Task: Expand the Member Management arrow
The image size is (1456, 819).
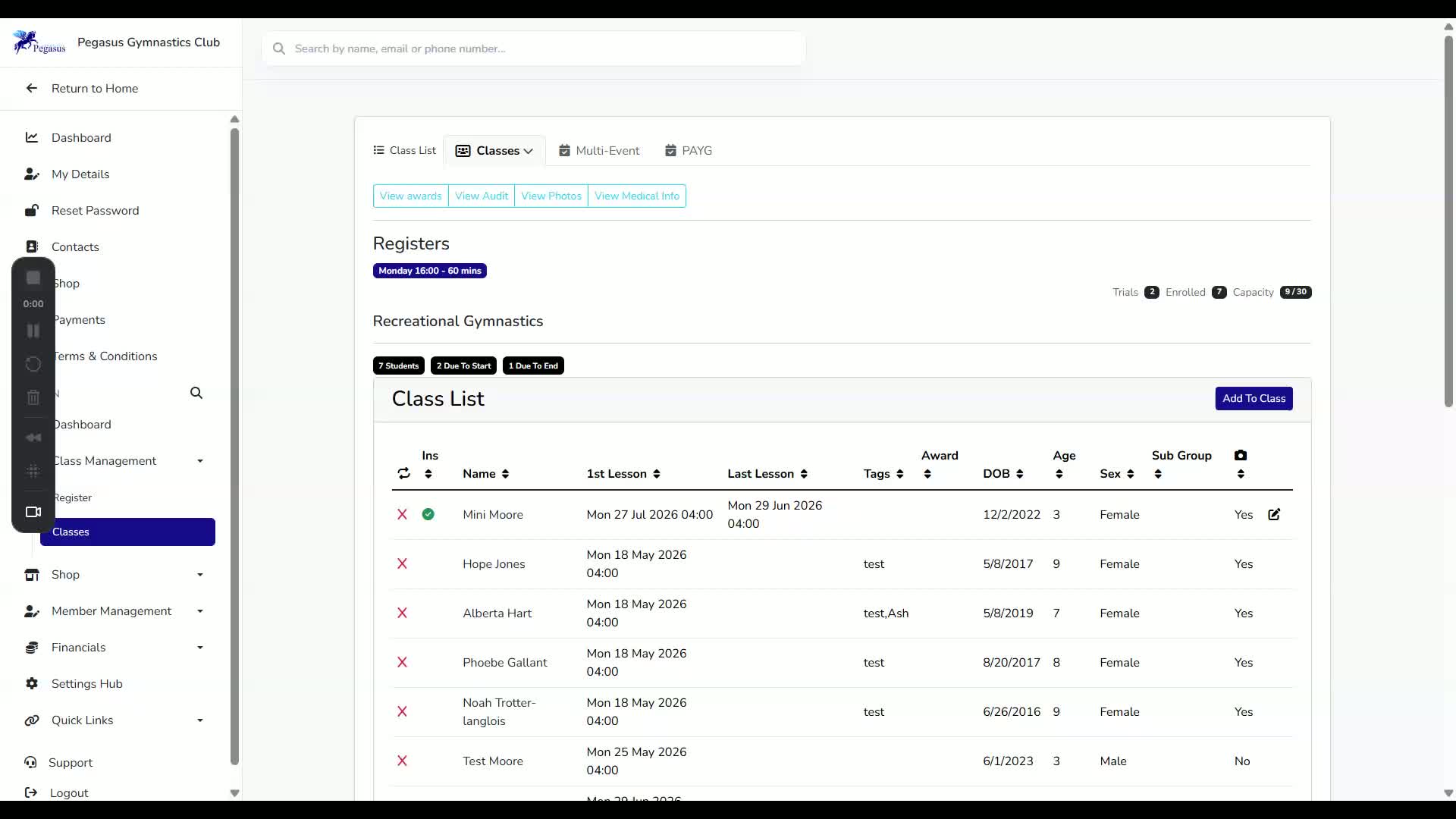Action: tap(200, 611)
